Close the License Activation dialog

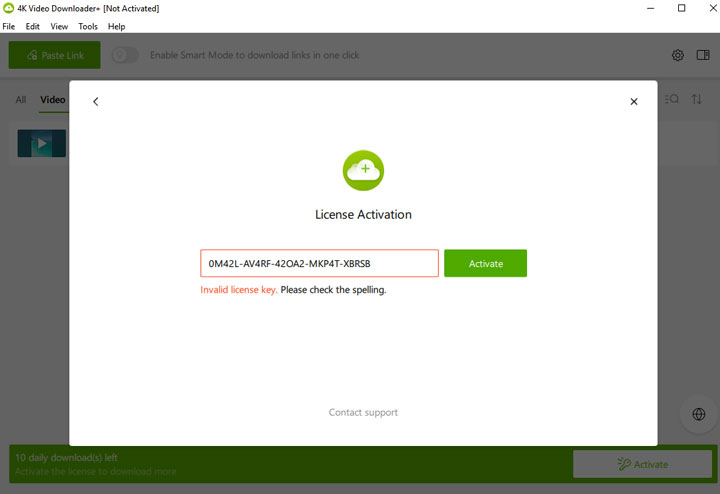634,101
